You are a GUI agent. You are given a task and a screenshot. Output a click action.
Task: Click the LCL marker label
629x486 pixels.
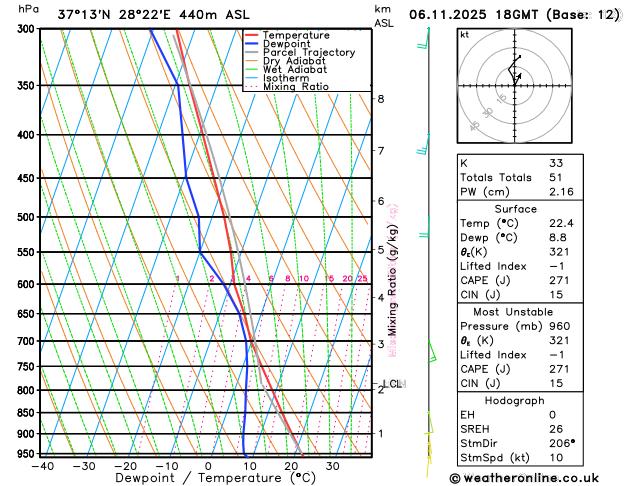tap(392, 384)
